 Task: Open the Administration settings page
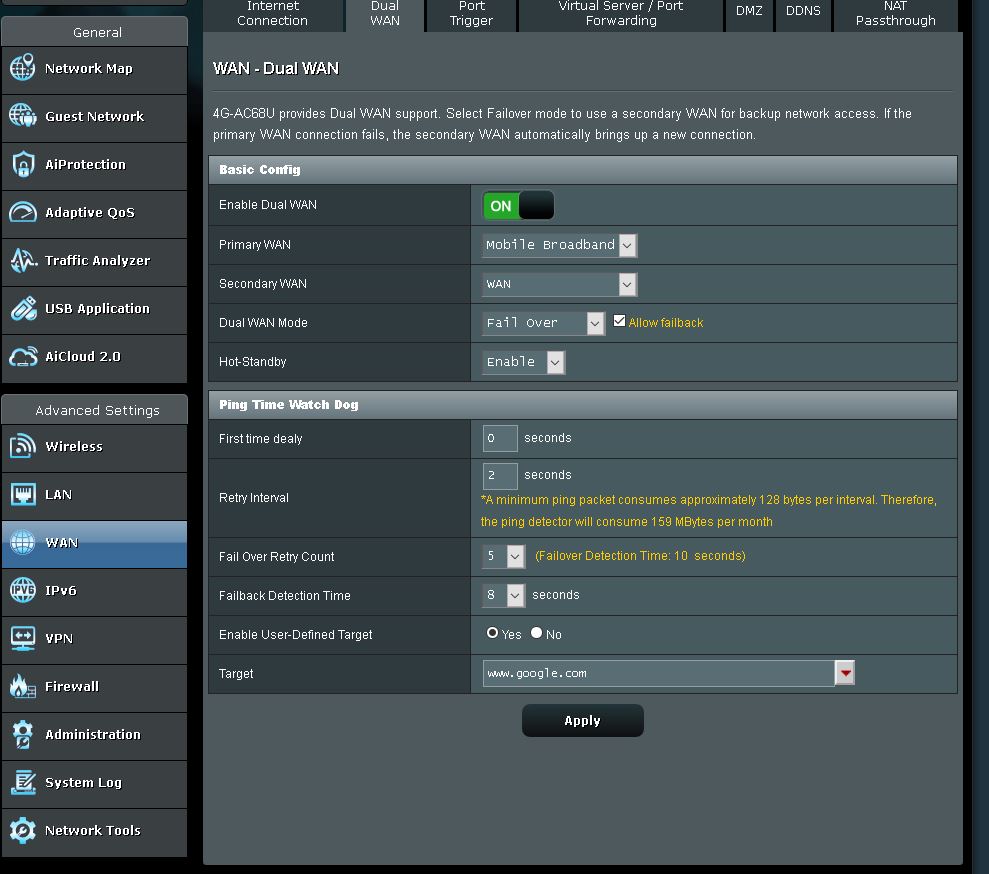[93, 735]
